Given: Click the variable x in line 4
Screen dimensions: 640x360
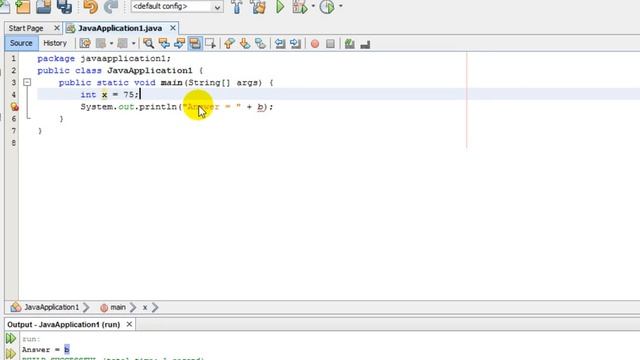Looking at the screenshot, I should point(104,95).
